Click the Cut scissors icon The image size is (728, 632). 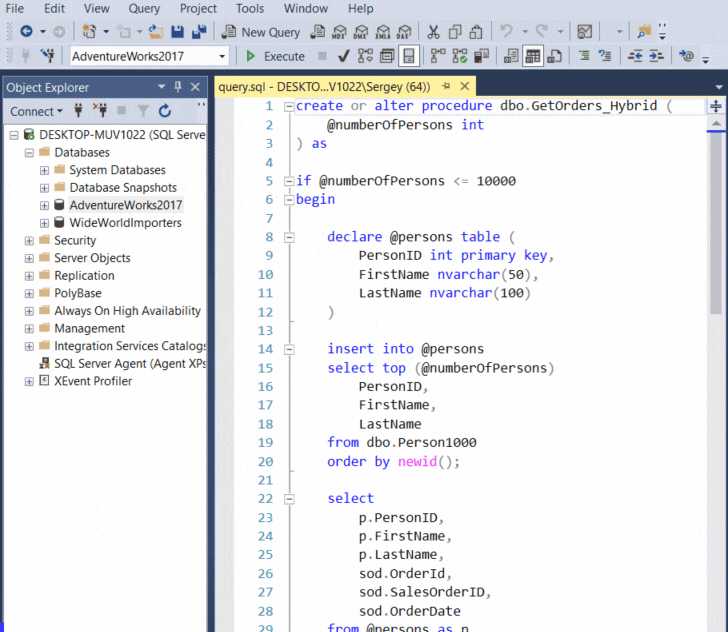pos(433,32)
